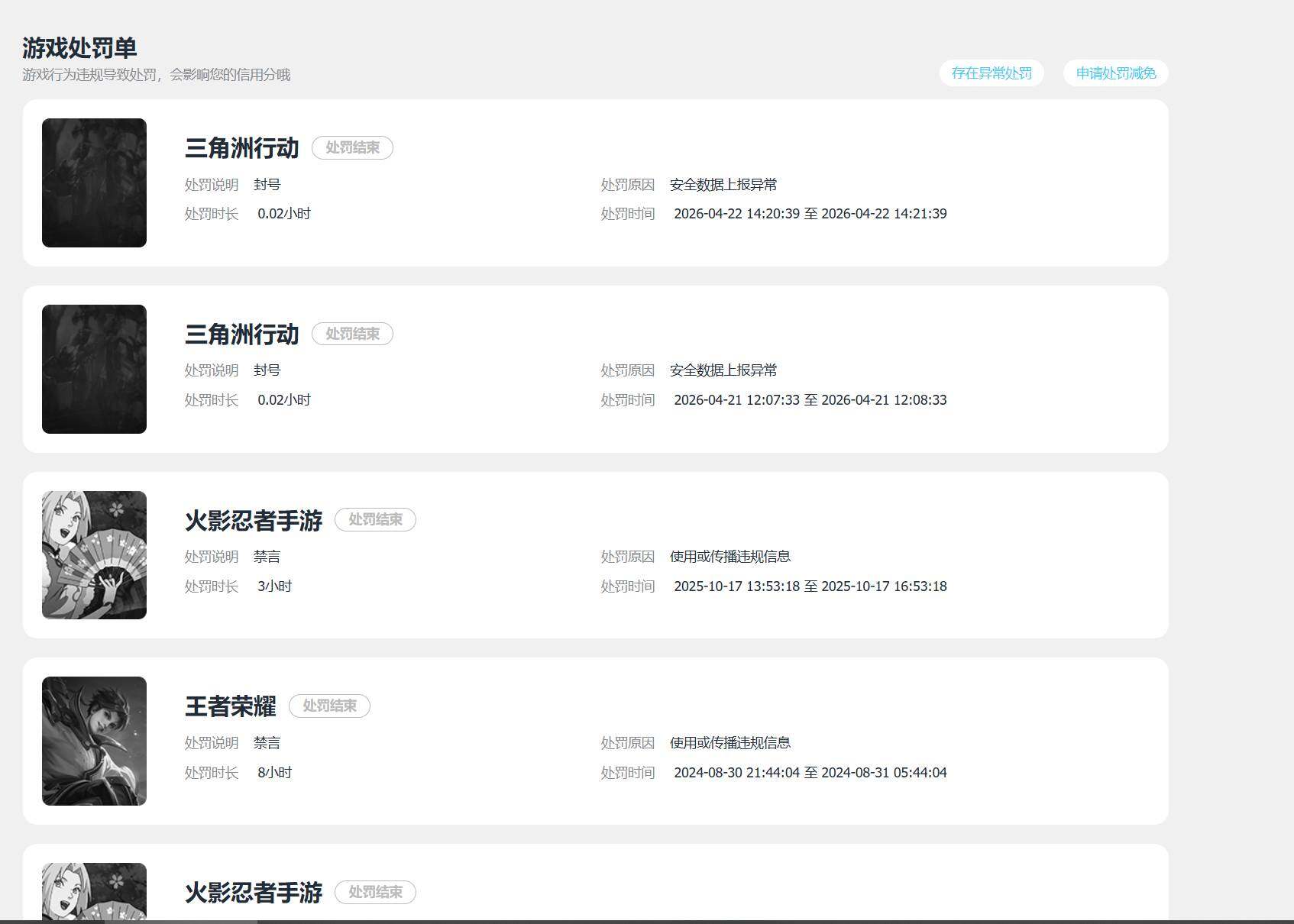Click the 禁言 value on the 3小时 penalty card
Image resolution: width=1294 pixels, height=924 pixels.
(267, 557)
